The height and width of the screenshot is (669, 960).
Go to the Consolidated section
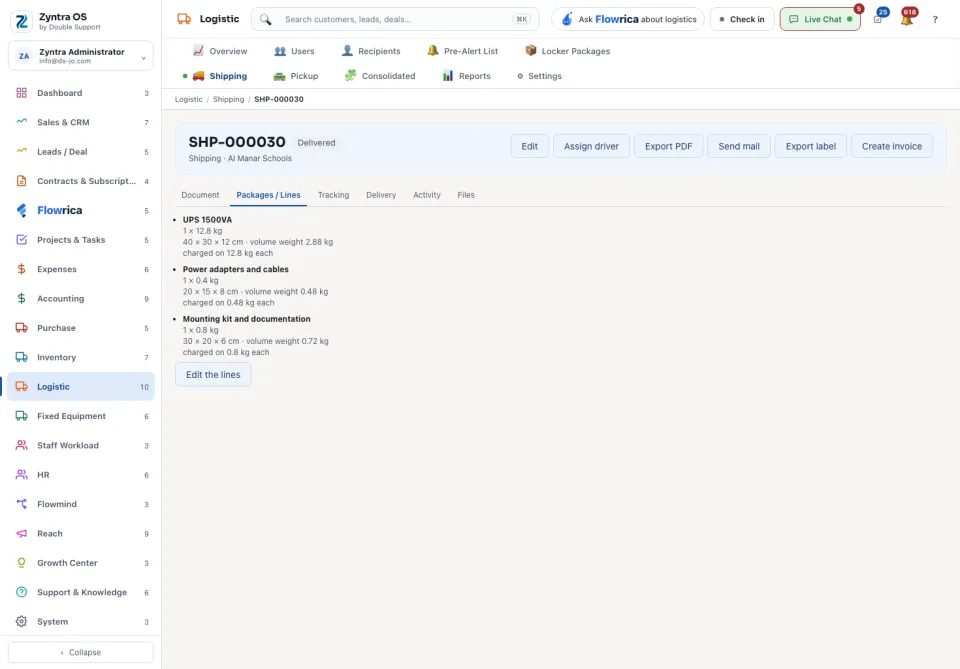point(380,76)
